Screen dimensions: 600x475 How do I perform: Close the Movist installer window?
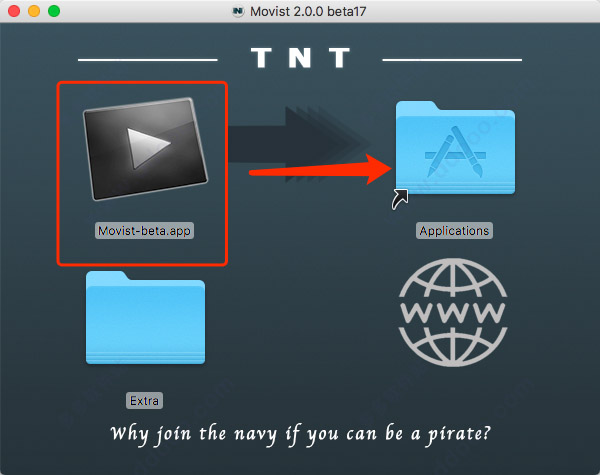point(14,11)
